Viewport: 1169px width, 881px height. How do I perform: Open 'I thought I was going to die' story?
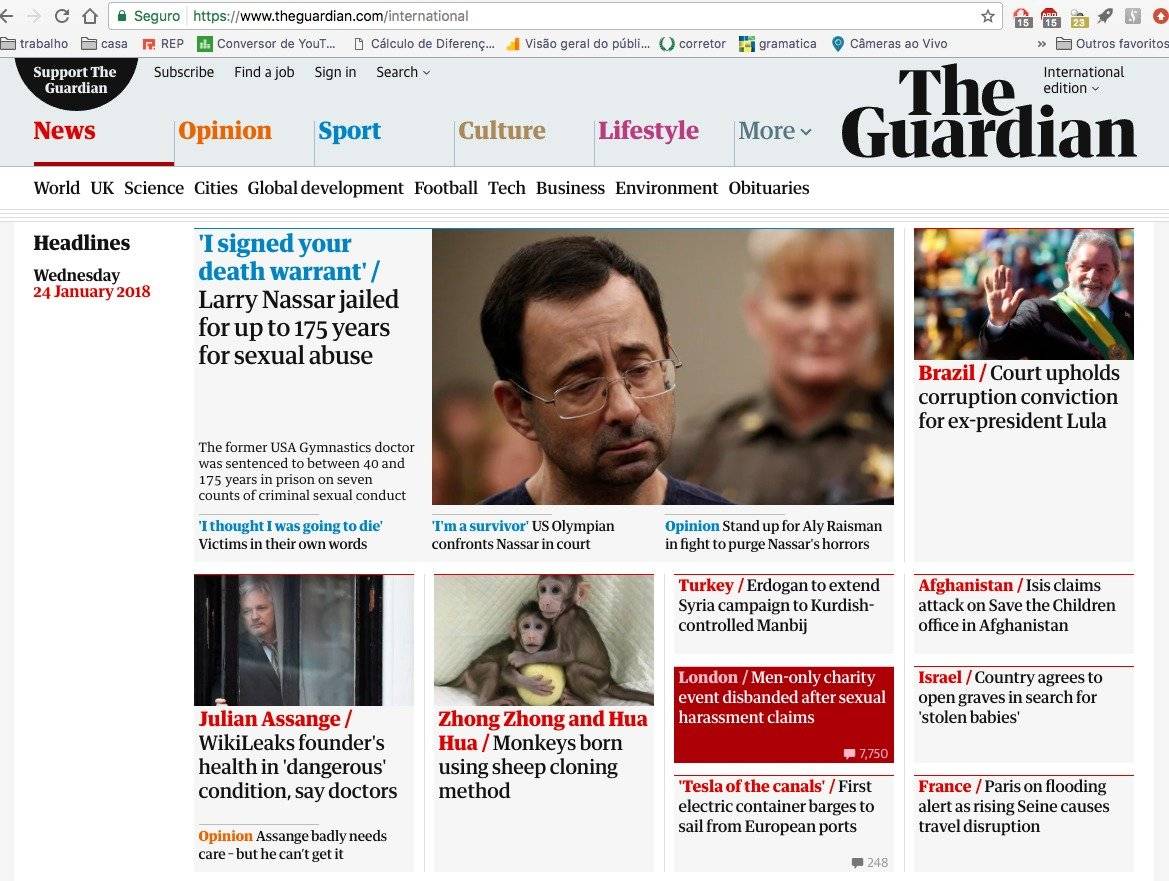(x=290, y=534)
